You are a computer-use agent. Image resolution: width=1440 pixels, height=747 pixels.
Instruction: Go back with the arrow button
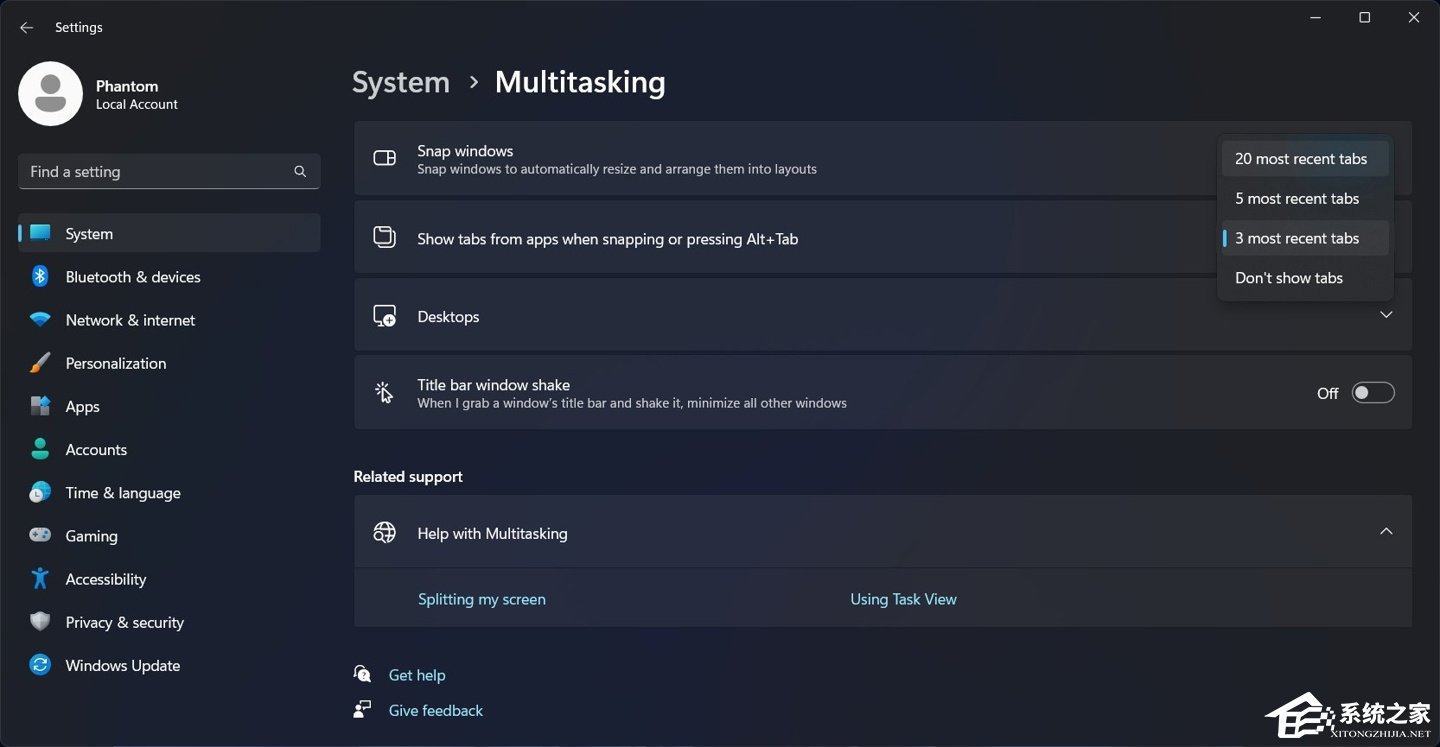point(27,28)
